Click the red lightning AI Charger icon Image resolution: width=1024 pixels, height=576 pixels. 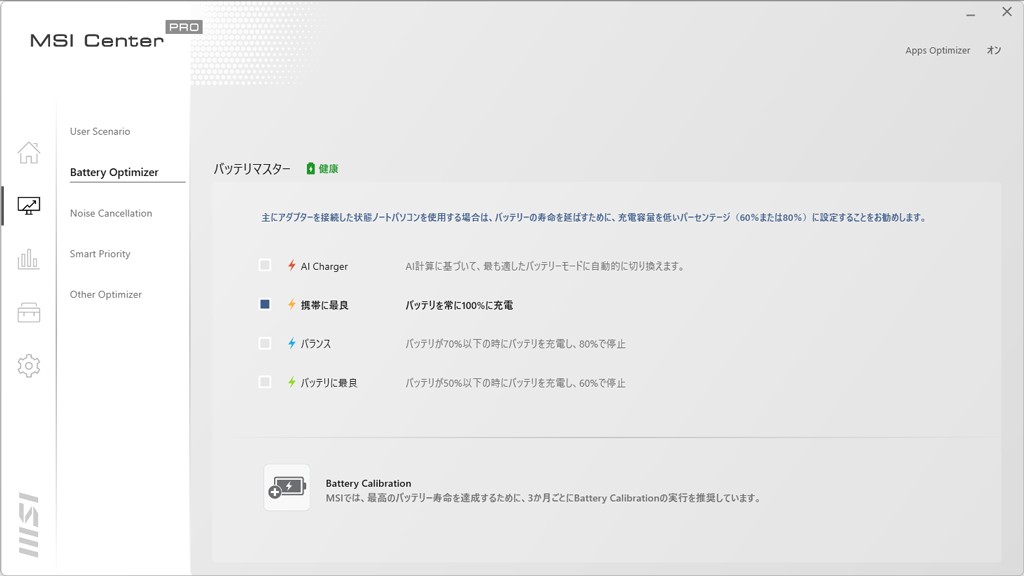(292, 265)
